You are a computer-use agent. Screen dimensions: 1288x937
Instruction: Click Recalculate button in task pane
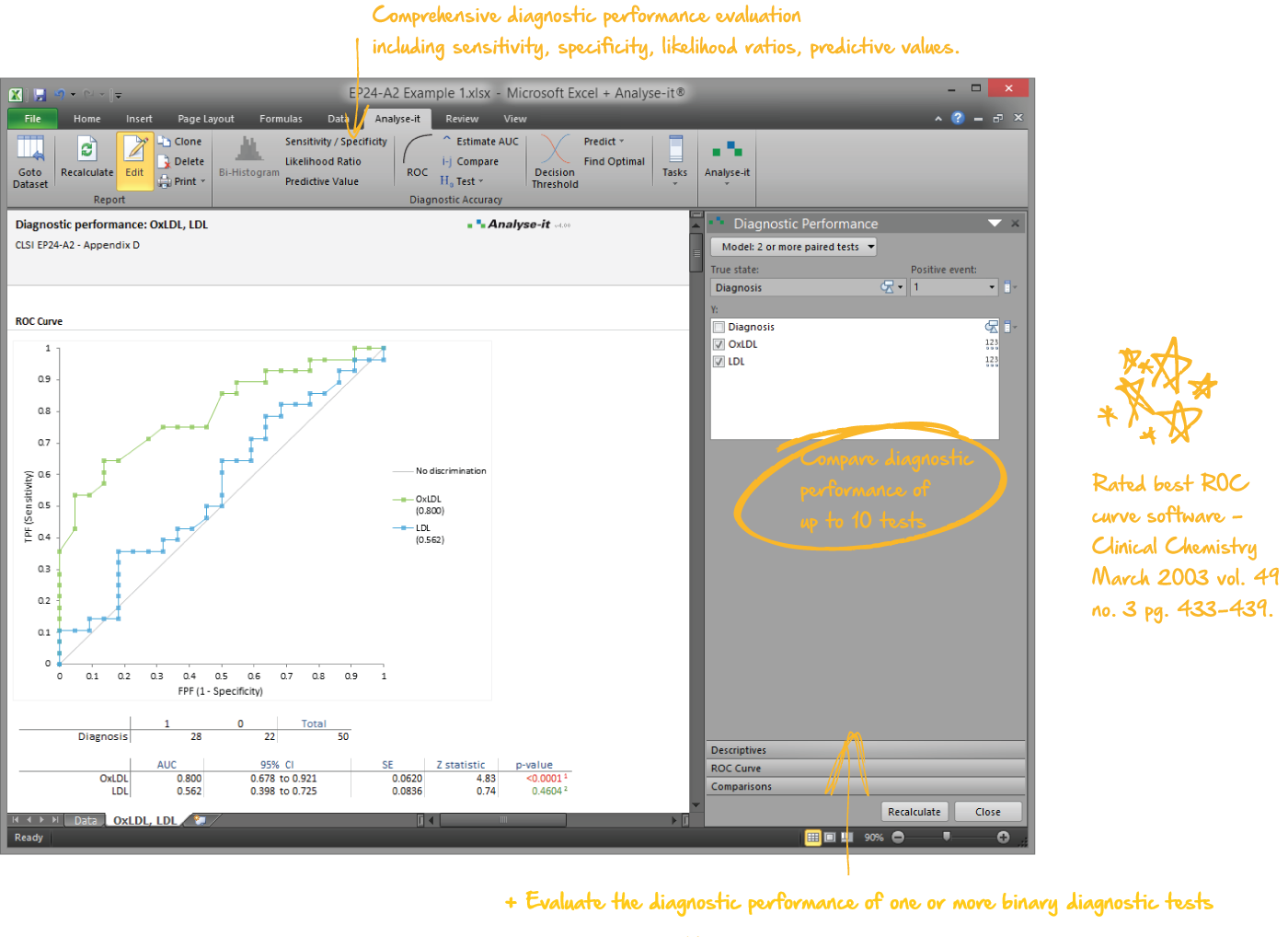914,812
